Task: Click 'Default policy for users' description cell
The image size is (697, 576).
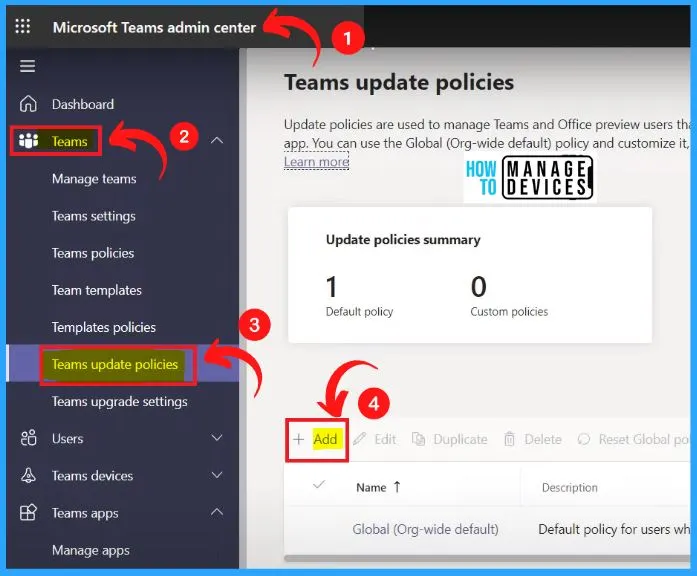Action: [x=614, y=529]
